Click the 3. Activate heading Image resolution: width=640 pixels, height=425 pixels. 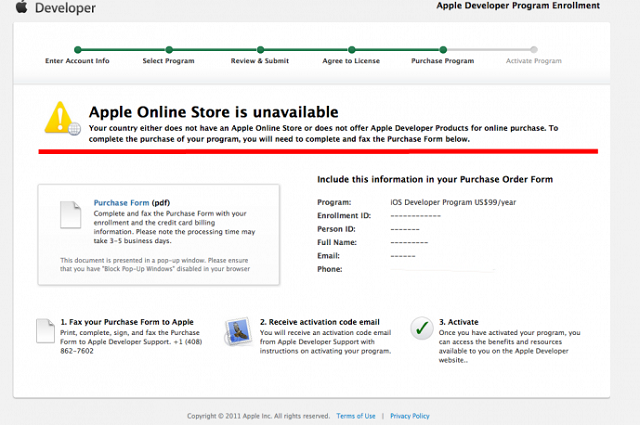(x=458, y=322)
